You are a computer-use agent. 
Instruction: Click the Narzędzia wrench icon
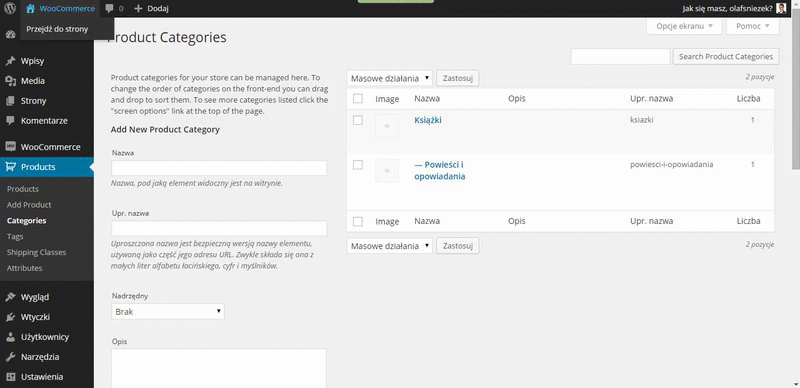(x=10, y=356)
